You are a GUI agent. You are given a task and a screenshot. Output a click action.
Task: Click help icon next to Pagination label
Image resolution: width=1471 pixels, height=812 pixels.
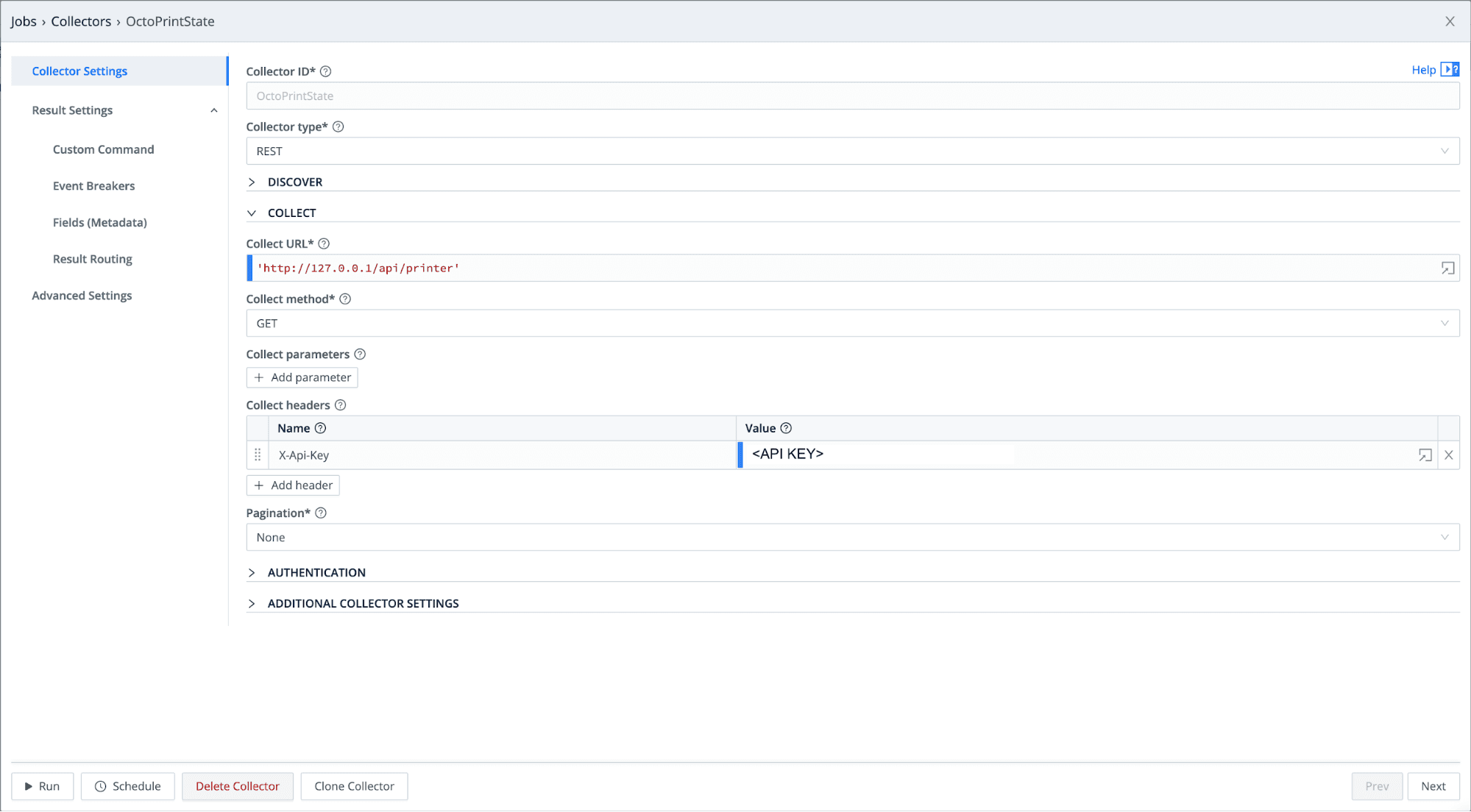[x=321, y=513]
